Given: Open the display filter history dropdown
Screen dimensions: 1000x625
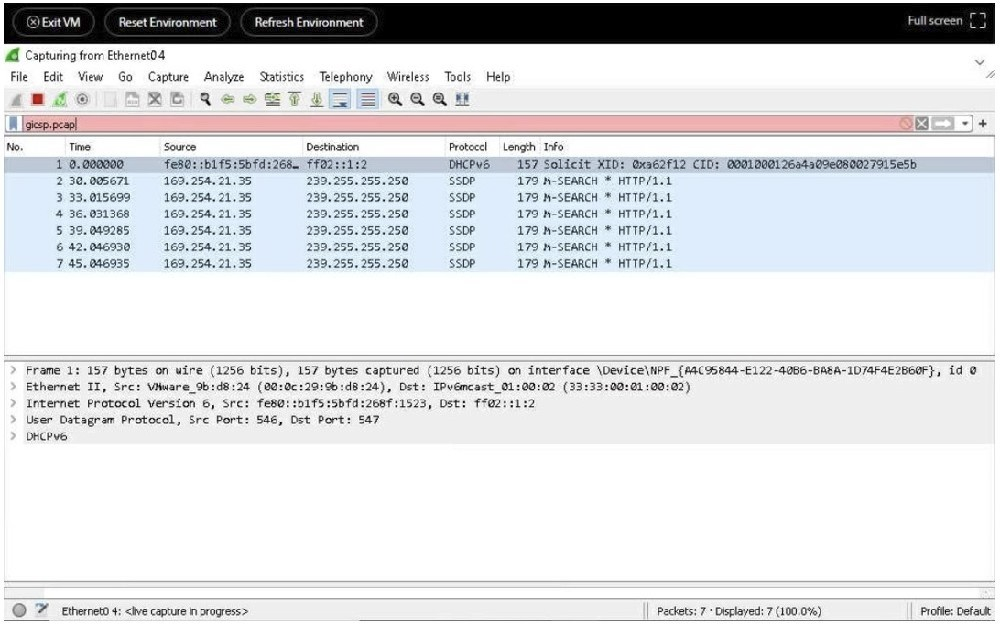Looking at the screenshot, I should pos(965,124).
